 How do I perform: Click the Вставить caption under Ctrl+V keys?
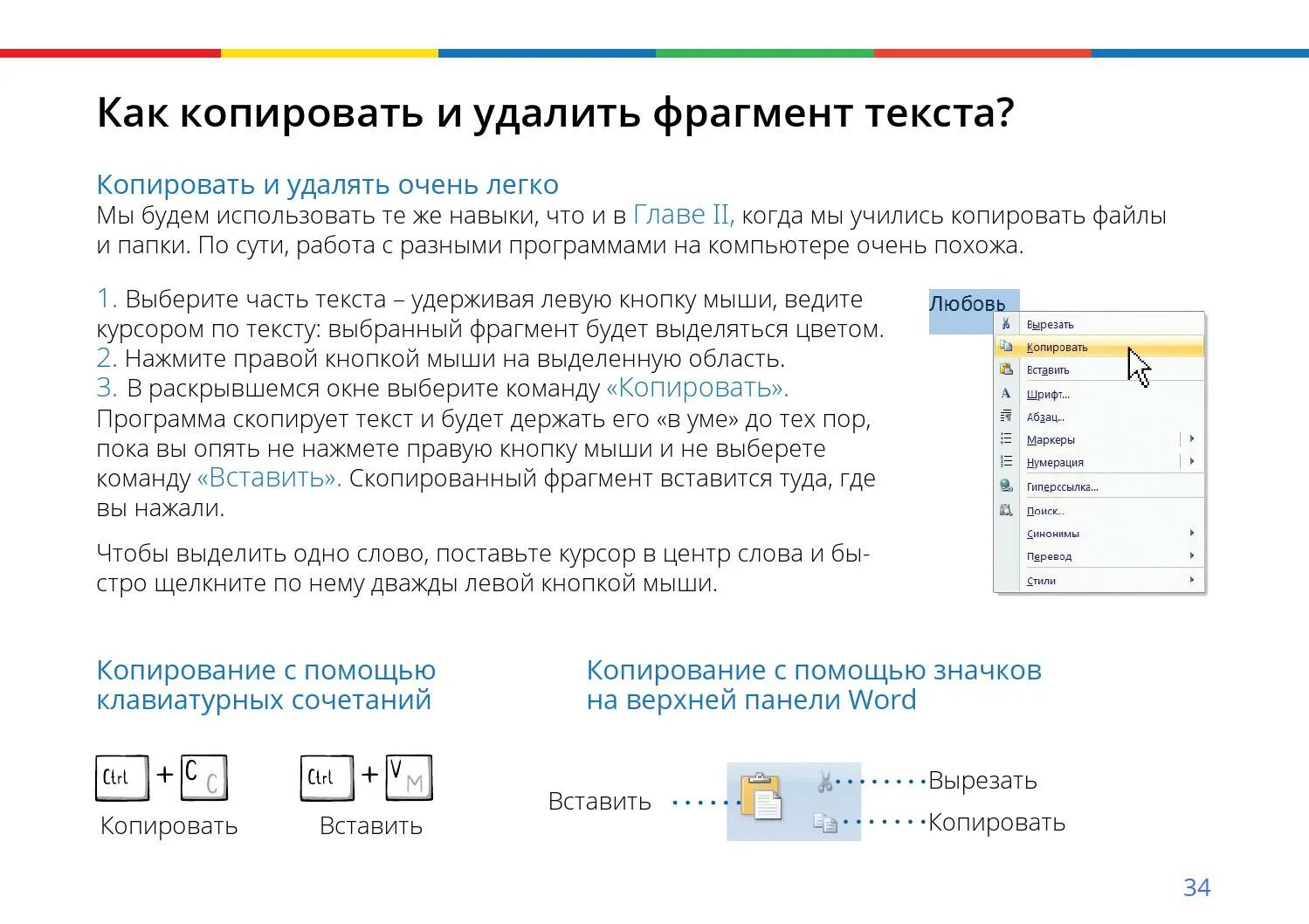coord(371,826)
